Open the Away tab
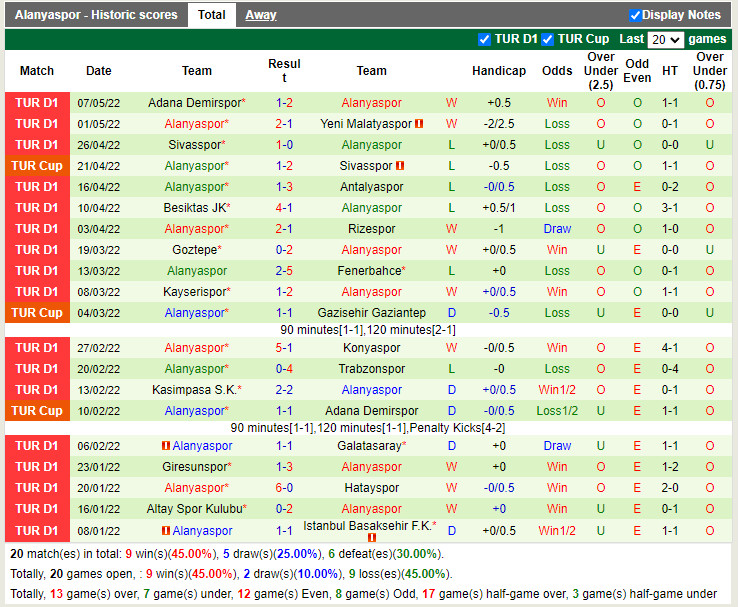 click(x=261, y=15)
